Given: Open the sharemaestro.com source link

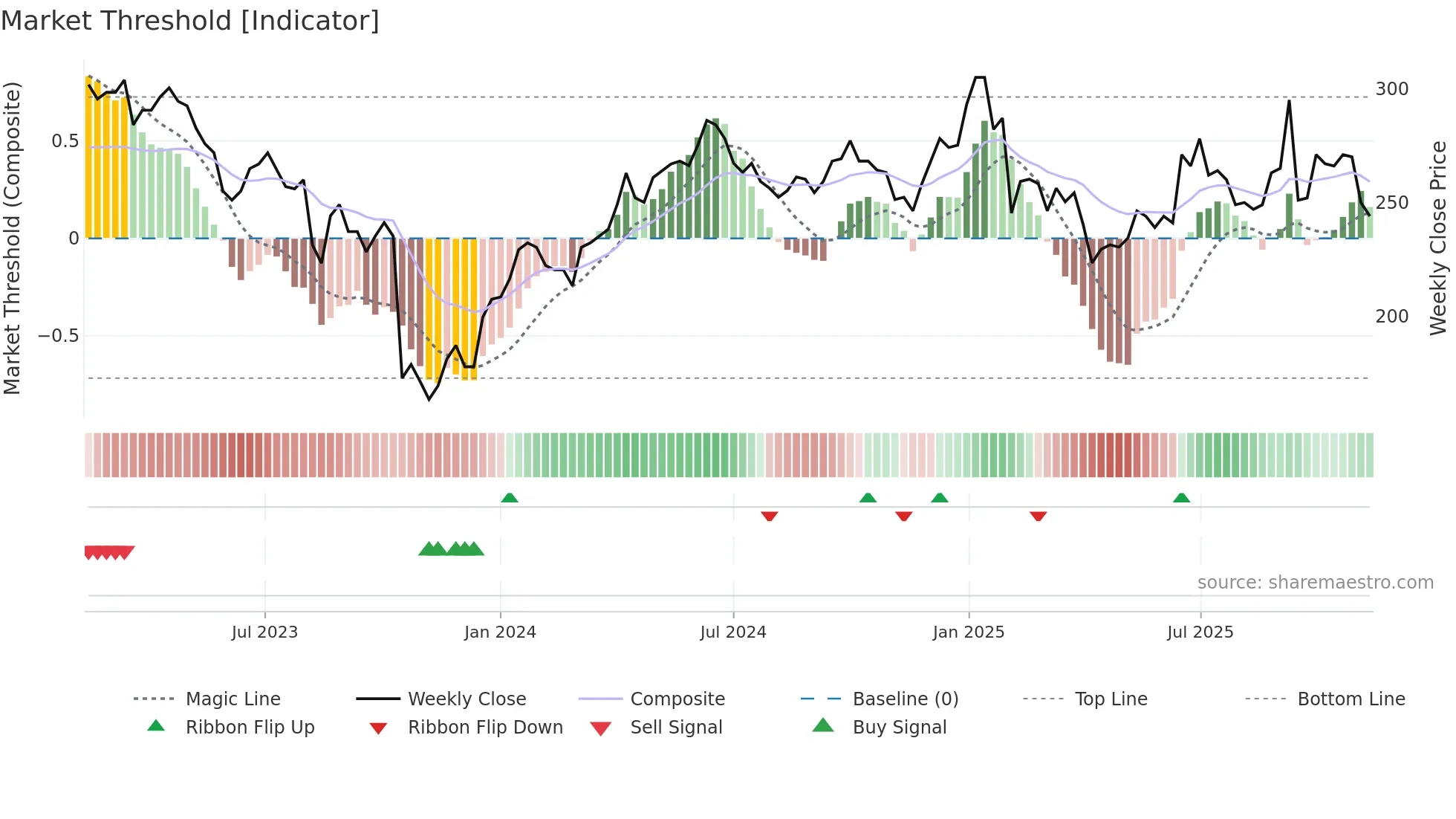Looking at the screenshot, I should [x=1315, y=582].
